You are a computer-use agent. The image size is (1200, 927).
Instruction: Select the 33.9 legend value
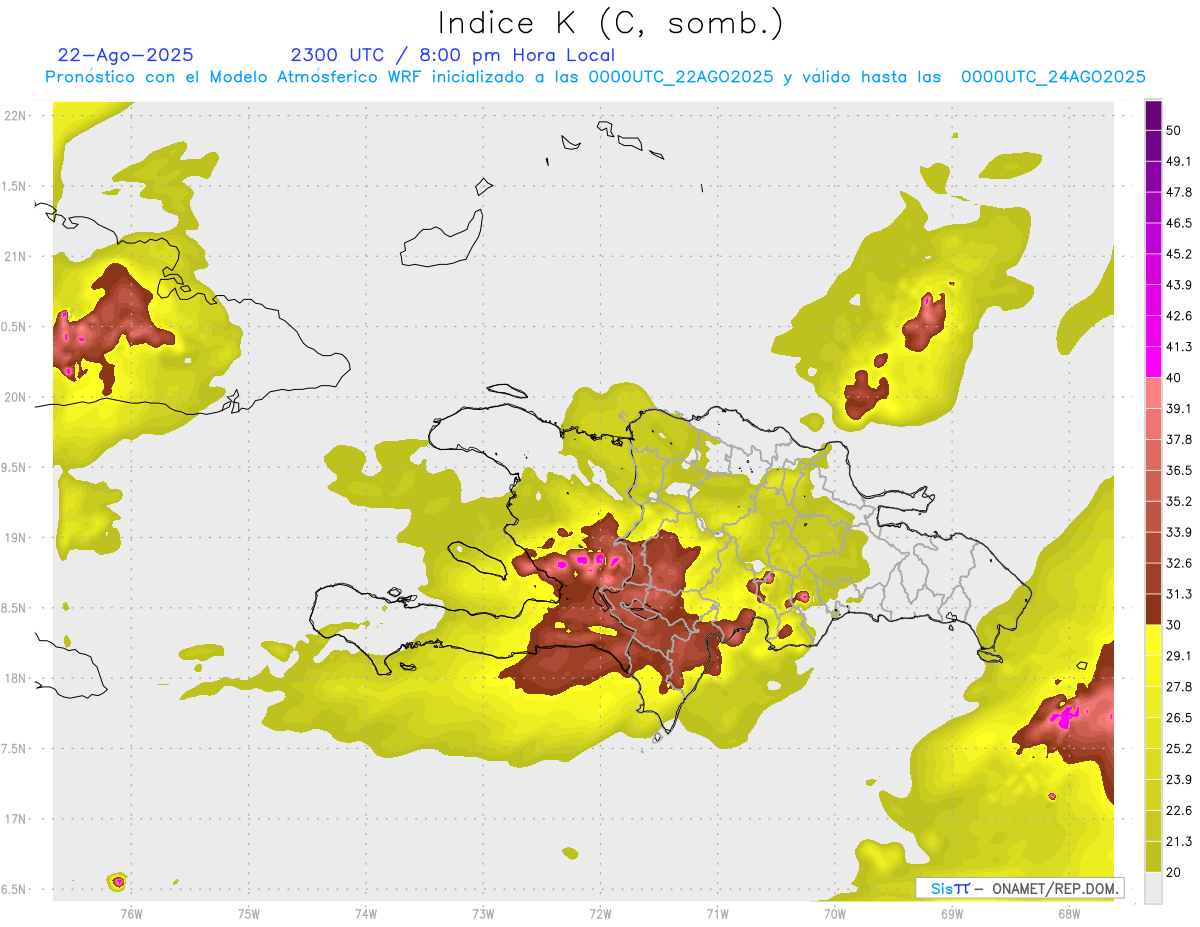[1180, 532]
